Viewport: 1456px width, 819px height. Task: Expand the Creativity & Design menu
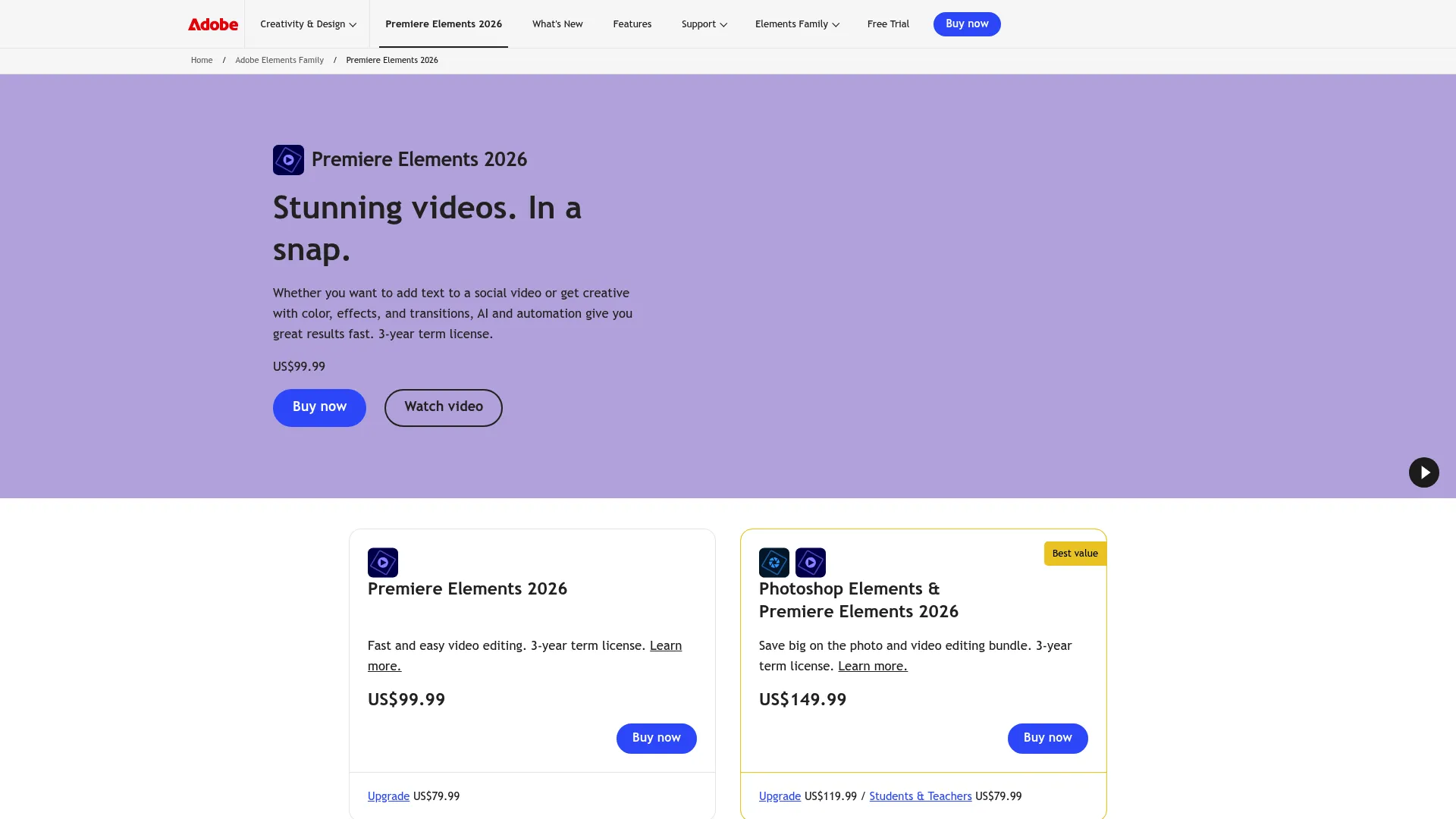pos(308,24)
